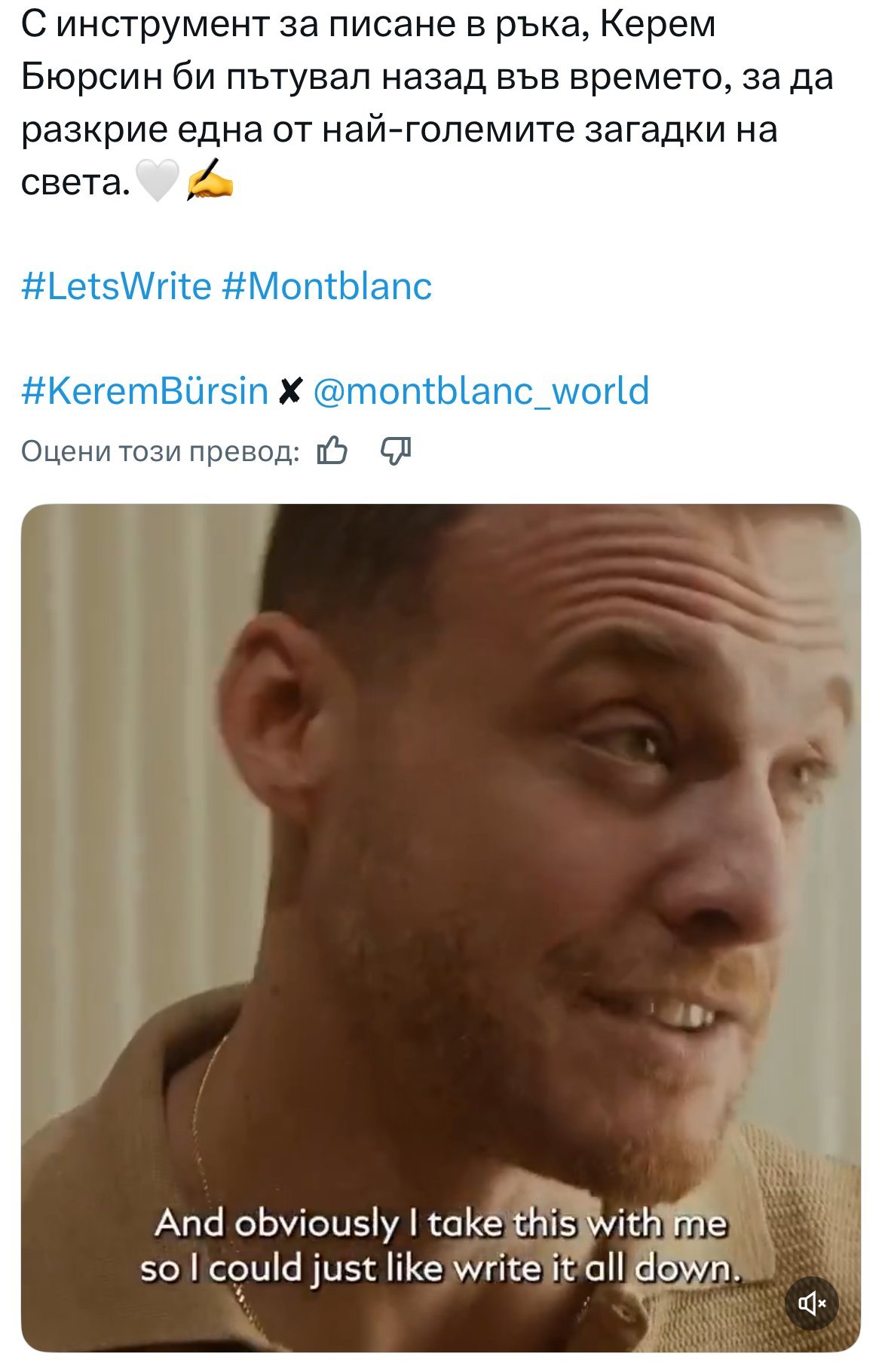The height and width of the screenshot is (1372, 882).
Task: Tap the white heart emoji
Action: click(157, 181)
